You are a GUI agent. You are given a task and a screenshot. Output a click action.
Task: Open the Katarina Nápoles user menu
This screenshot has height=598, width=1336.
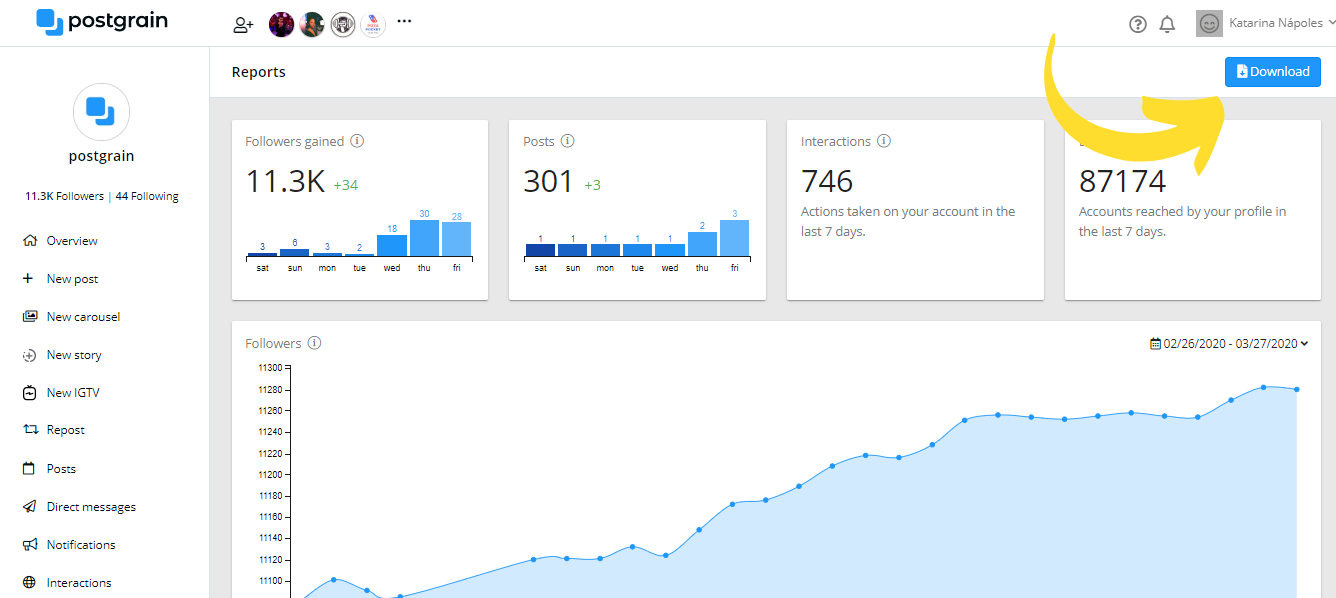tap(1265, 23)
